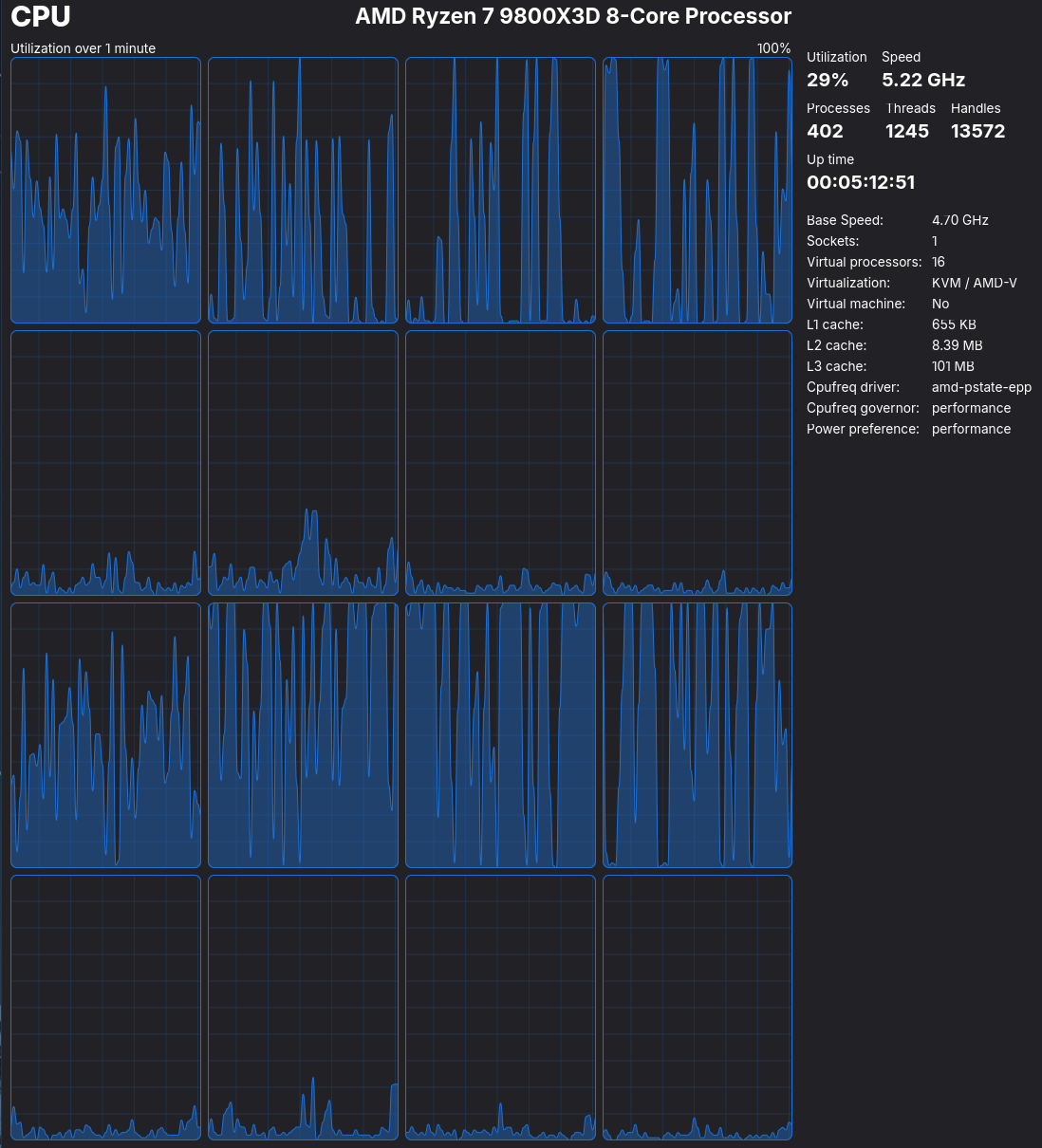
Task: Select the third core graph in third row
Action: pos(500,735)
